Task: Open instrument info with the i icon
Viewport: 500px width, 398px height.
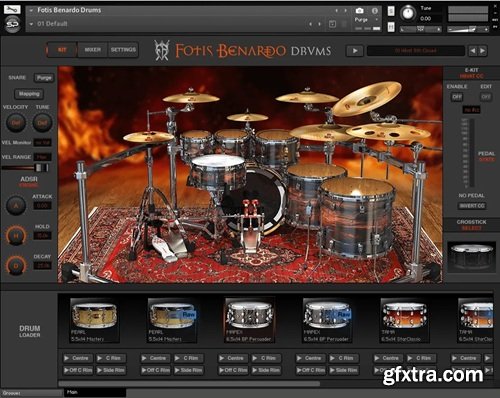Action: tap(375, 11)
